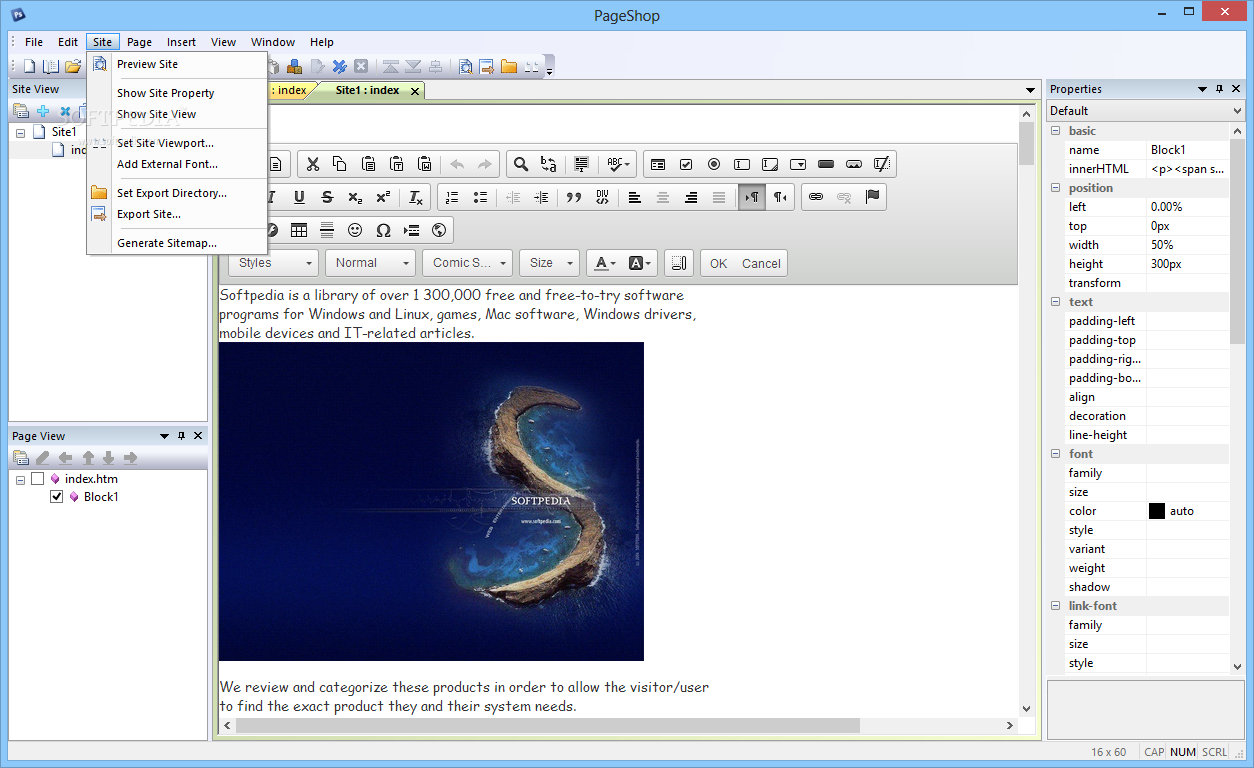Collapse the Site1 tree node
Image resolution: width=1254 pixels, height=768 pixels.
21,132
